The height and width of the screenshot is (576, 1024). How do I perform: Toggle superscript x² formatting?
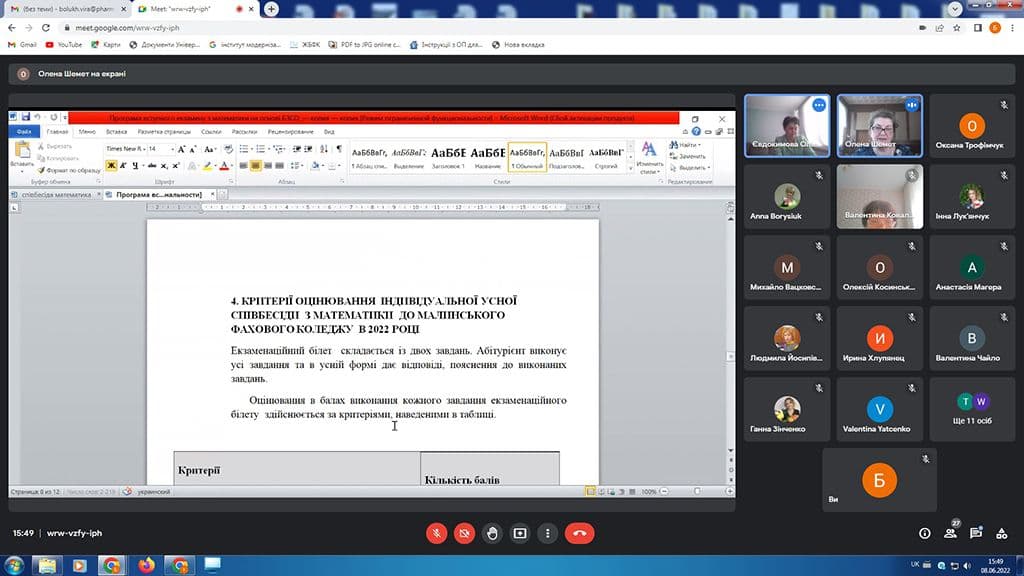pyautogui.click(x=176, y=166)
